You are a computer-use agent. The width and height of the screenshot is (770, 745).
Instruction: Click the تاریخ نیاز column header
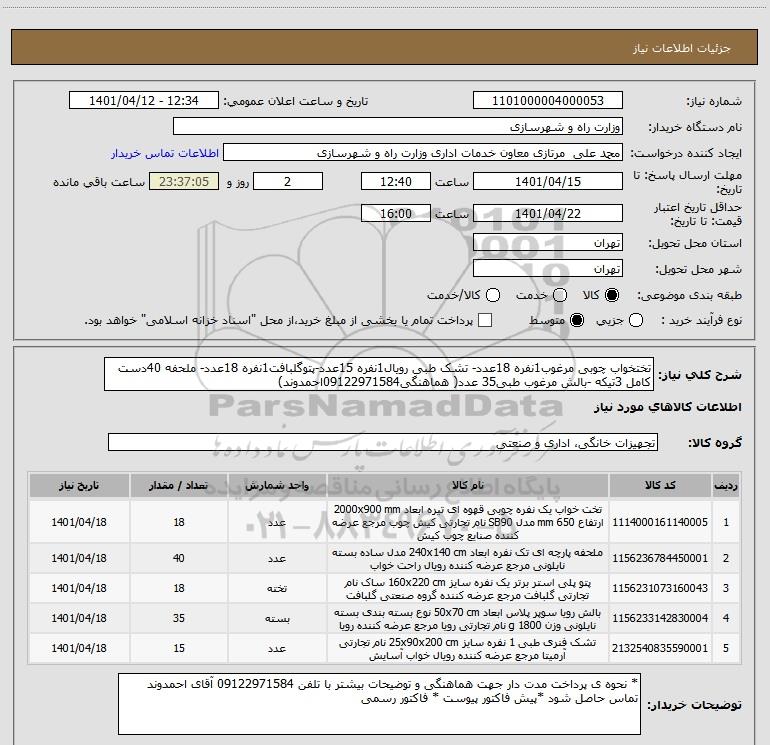[79, 485]
